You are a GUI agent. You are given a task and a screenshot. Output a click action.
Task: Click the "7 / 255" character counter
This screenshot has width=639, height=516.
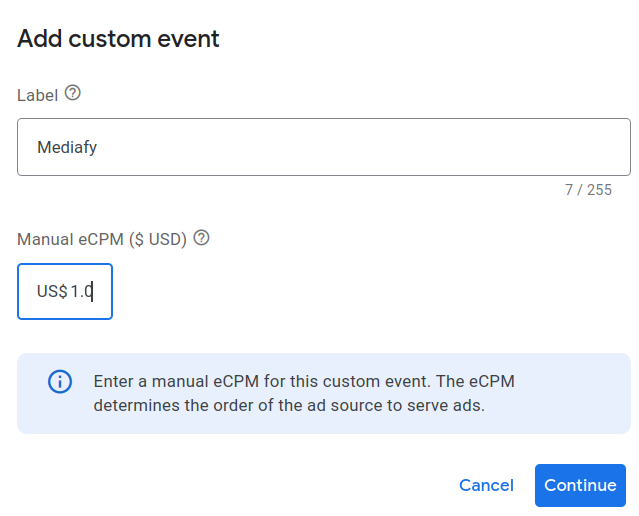588,190
